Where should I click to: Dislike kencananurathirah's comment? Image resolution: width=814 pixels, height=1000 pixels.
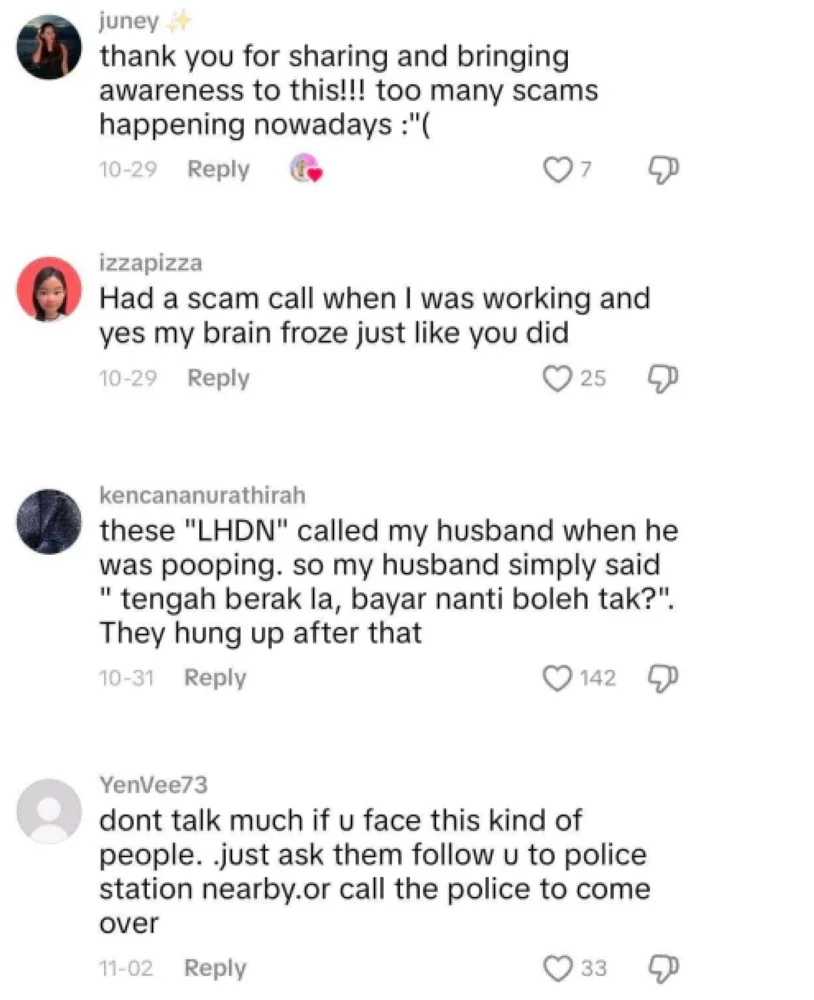click(x=663, y=678)
